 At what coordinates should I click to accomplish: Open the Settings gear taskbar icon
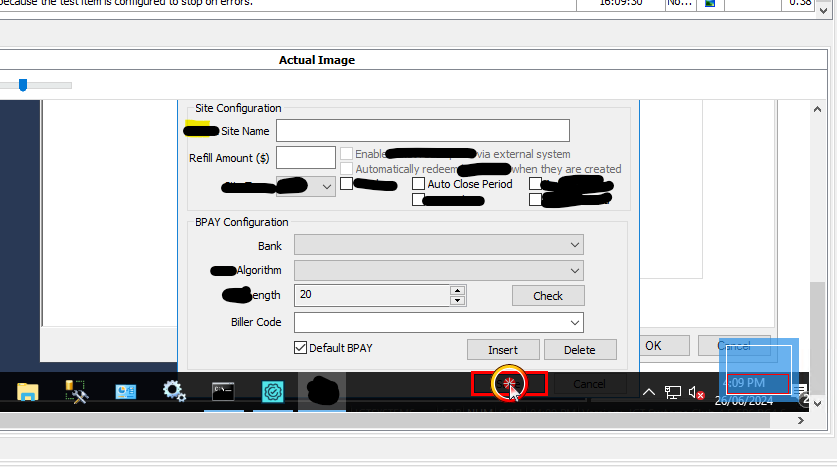tap(174, 391)
